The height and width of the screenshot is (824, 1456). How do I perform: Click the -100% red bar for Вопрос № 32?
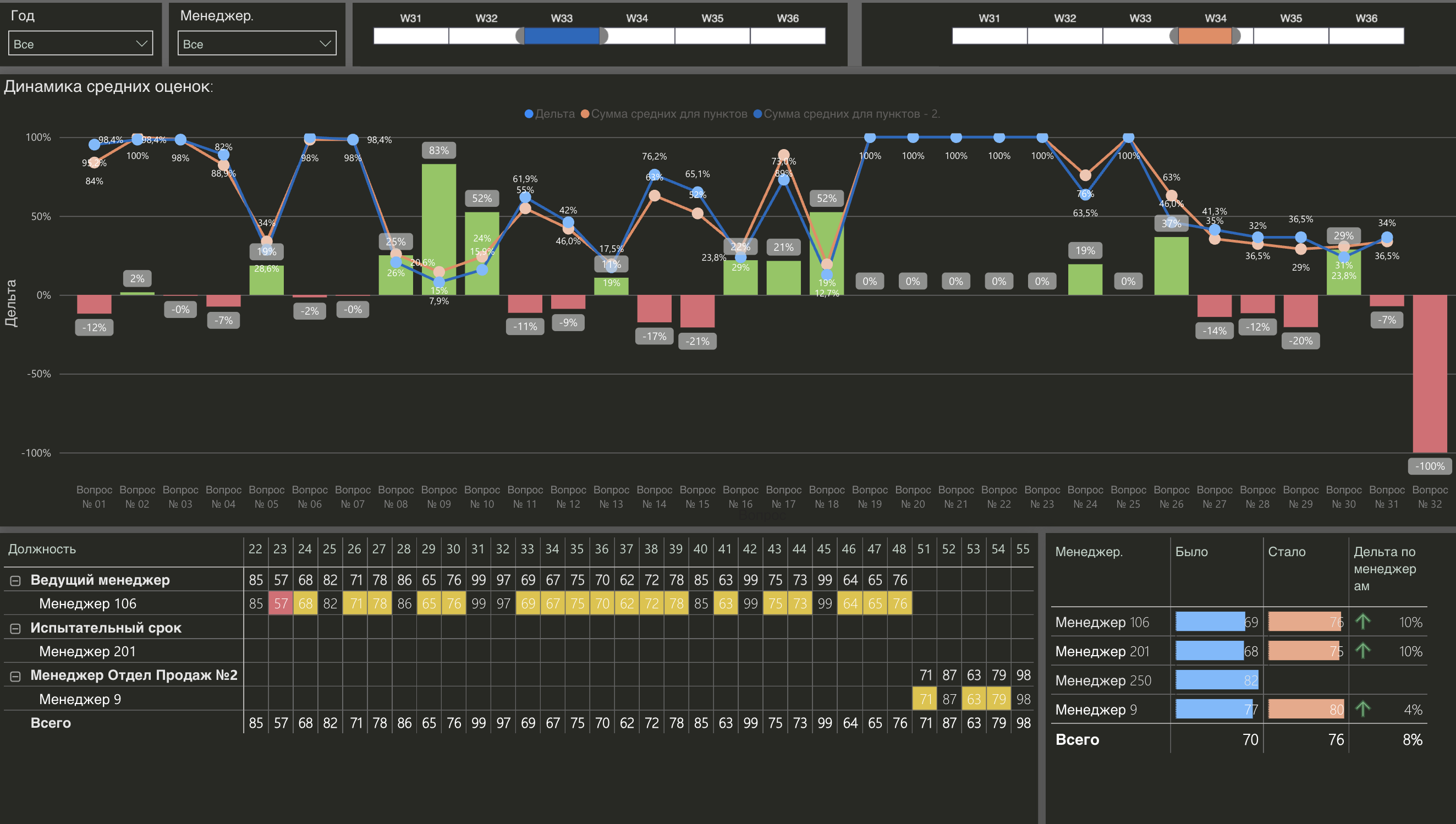[x=1430, y=373]
